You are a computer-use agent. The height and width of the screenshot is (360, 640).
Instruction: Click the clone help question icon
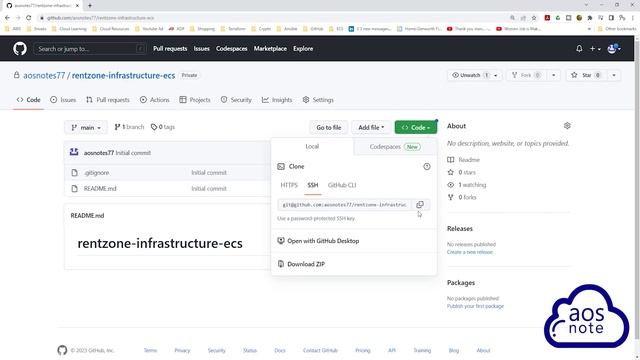click(427, 167)
